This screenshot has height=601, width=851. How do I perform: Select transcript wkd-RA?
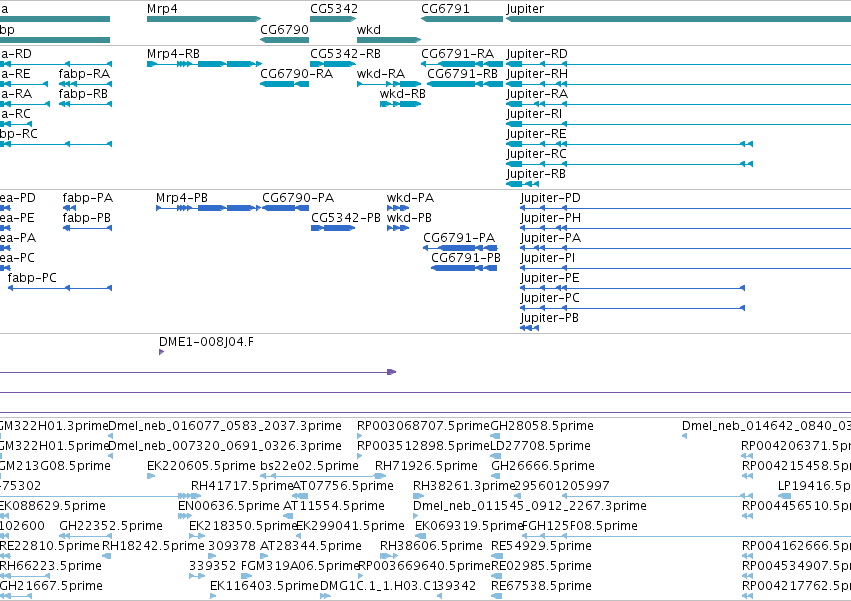380,74
